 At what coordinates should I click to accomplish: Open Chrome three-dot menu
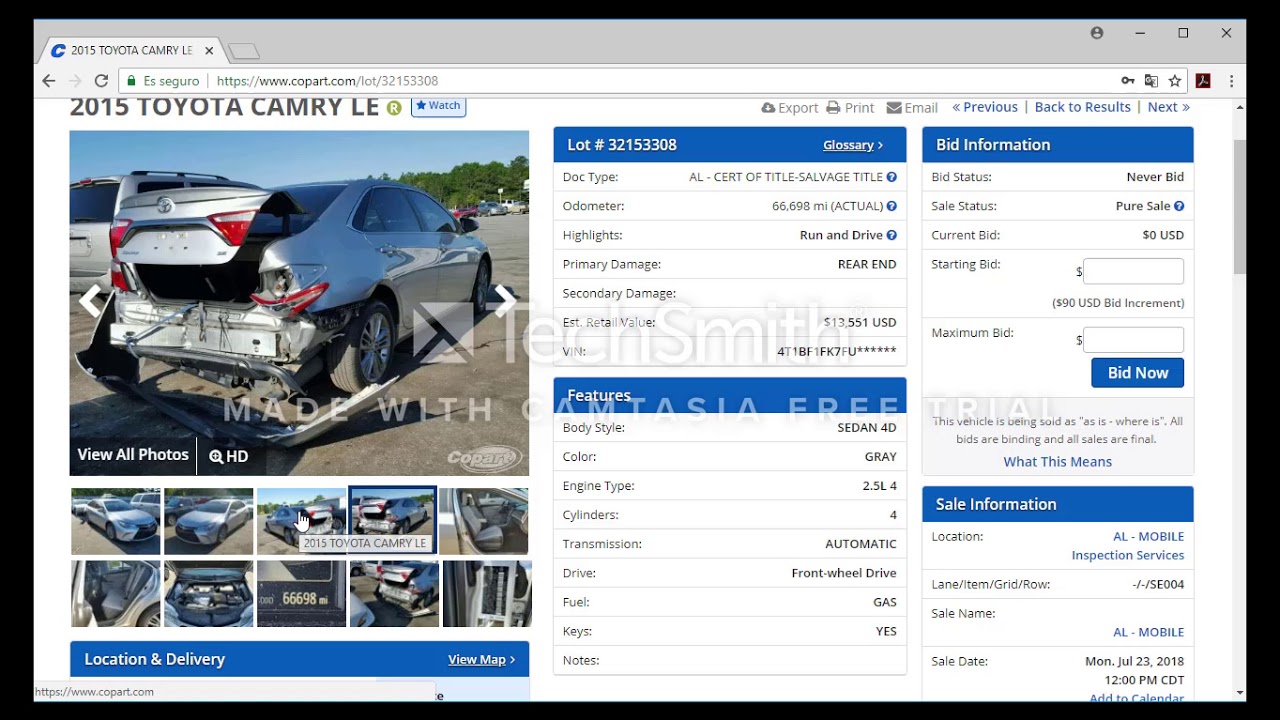(x=1231, y=81)
